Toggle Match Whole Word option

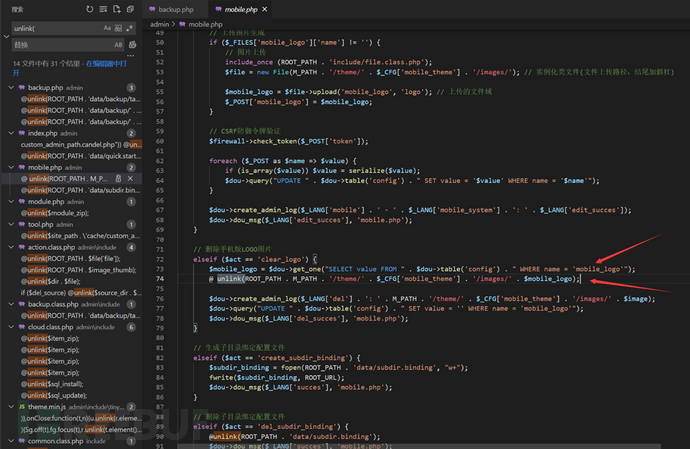click(x=118, y=29)
